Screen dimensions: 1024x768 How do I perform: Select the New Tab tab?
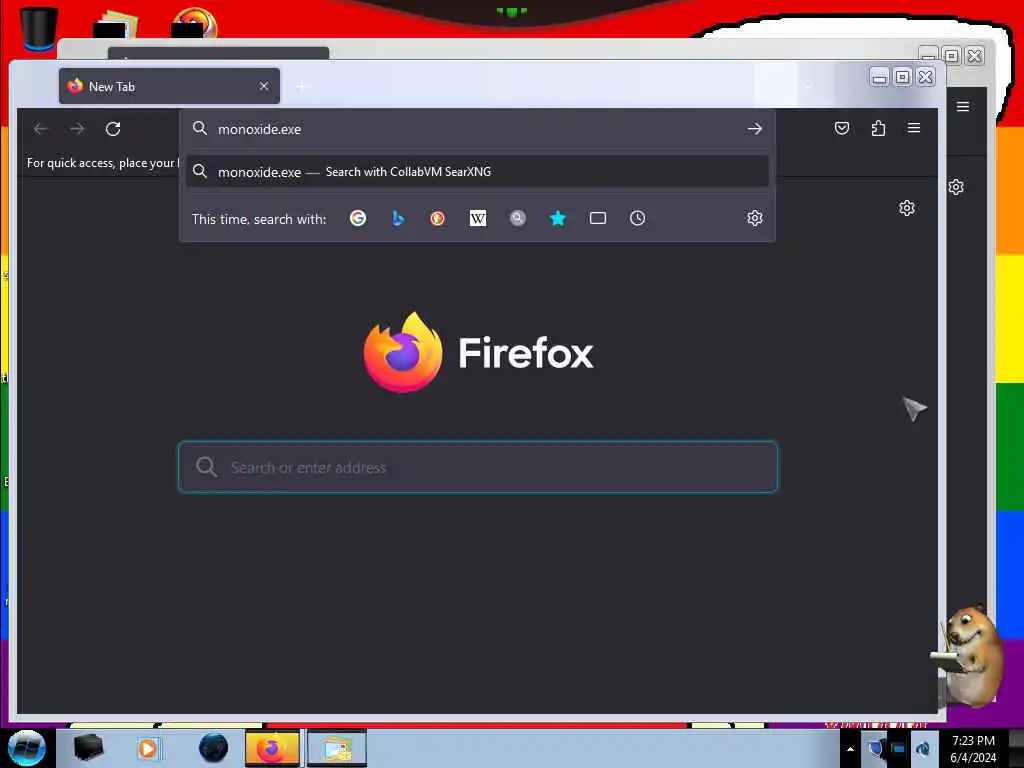tap(169, 86)
